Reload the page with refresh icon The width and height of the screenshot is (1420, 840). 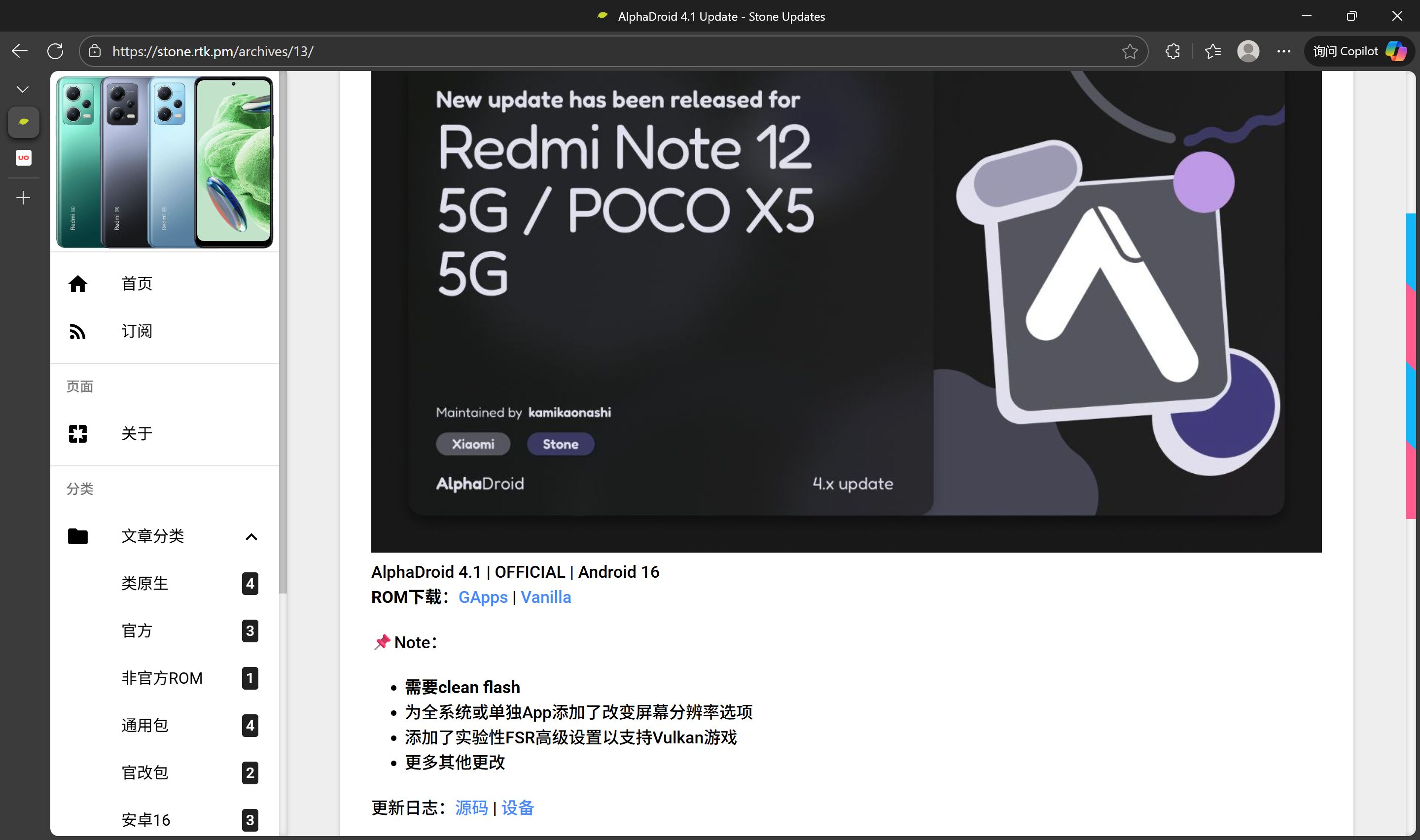[x=55, y=51]
